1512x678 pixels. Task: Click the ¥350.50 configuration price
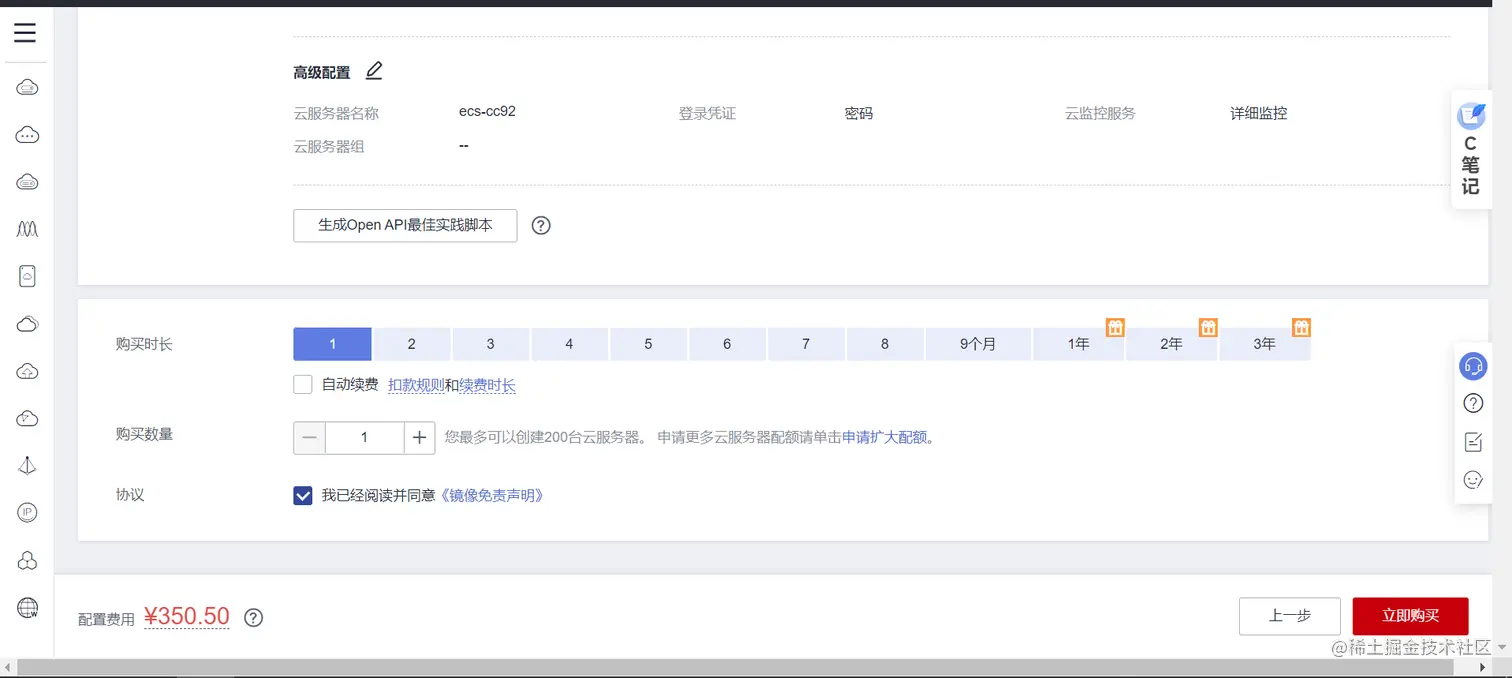coord(187,616)
